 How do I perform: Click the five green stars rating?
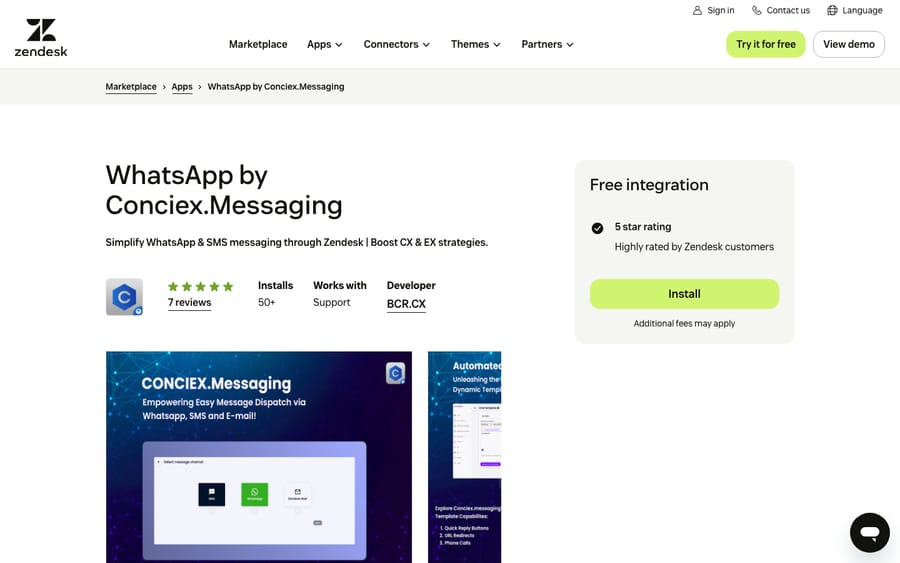pyautogui.click(x=200, y=286)
